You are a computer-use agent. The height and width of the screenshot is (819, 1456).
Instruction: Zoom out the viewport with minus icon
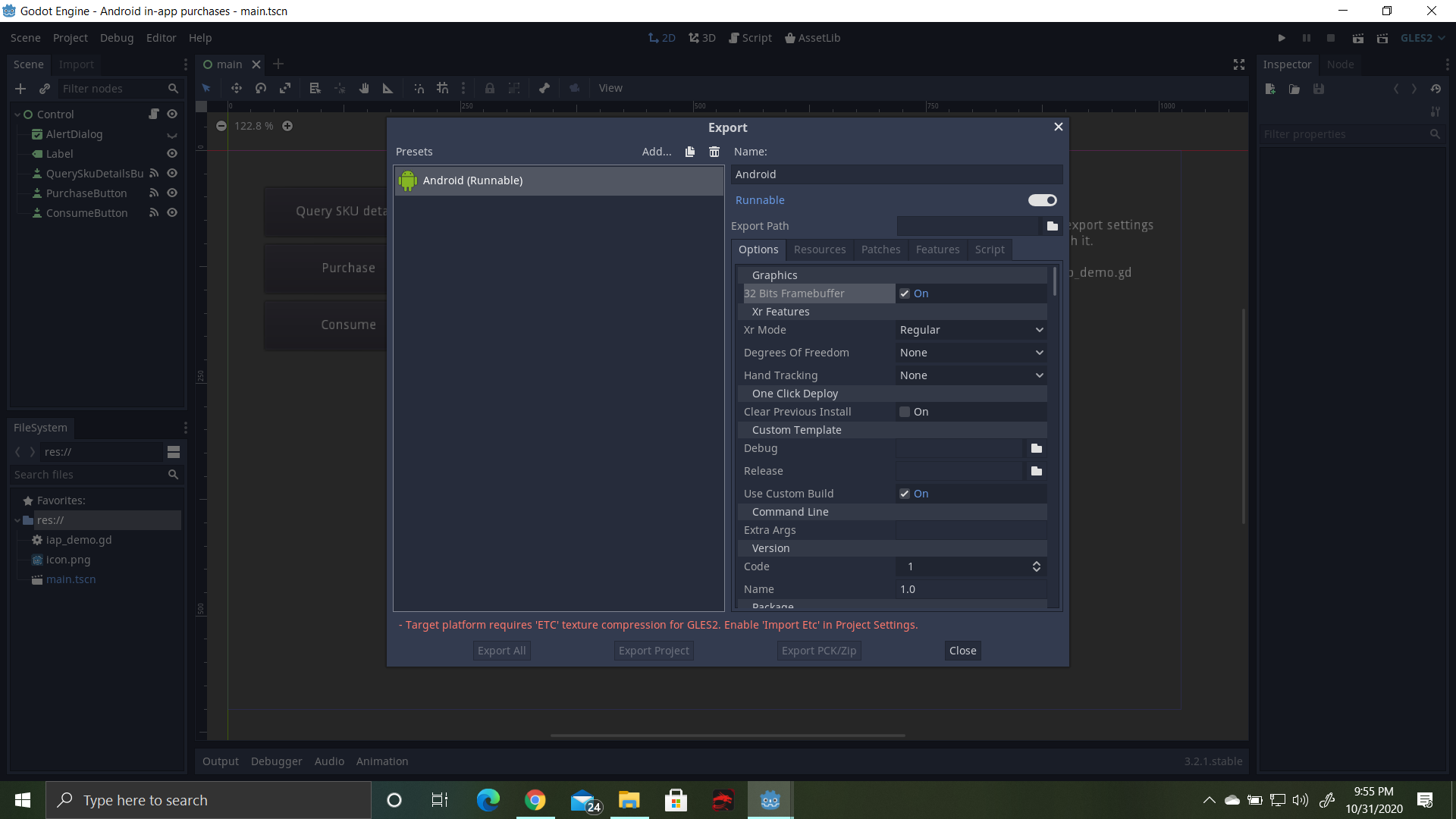click(221, 126)
